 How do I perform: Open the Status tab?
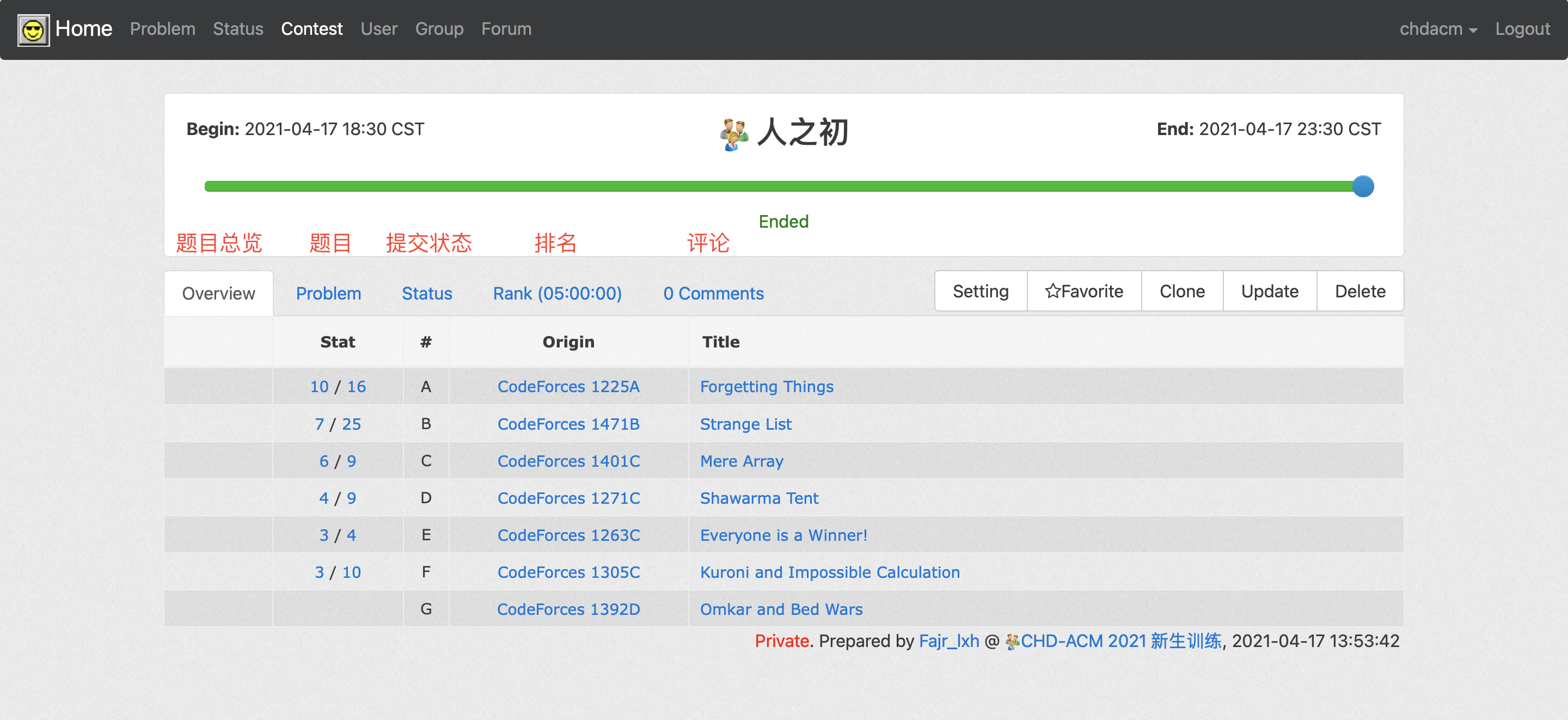pos(427,294)
